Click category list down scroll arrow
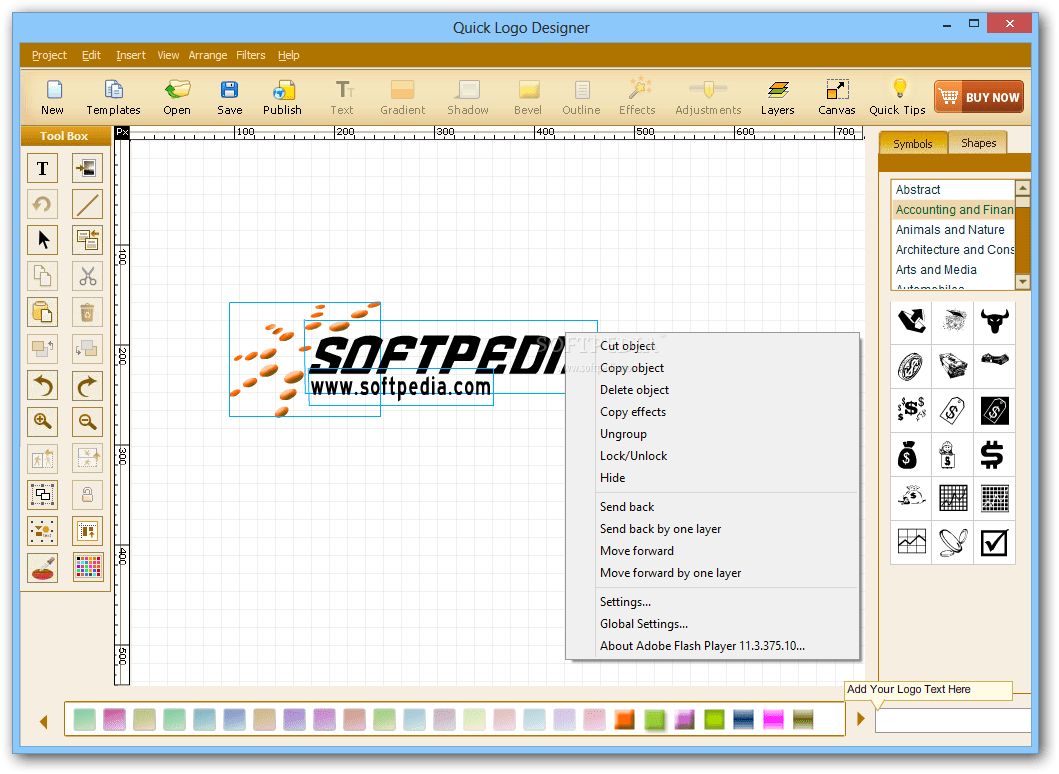The height and width of the screenshot is (774, 1059). [1023, 282]
